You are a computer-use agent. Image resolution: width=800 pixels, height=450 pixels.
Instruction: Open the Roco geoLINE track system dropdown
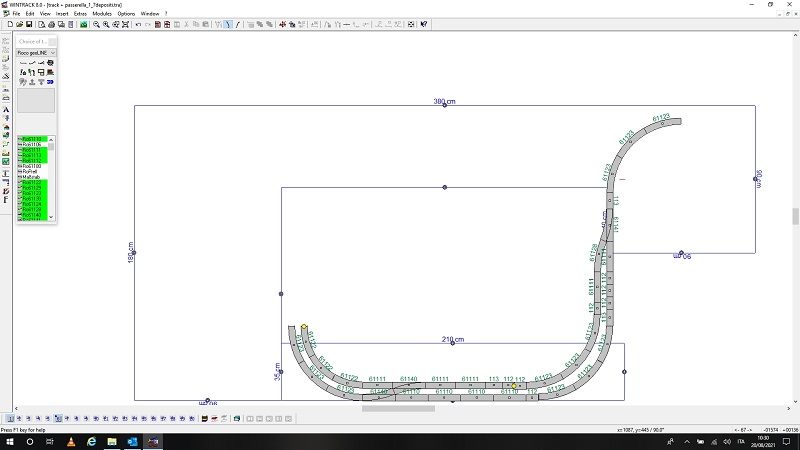(36, 52)
